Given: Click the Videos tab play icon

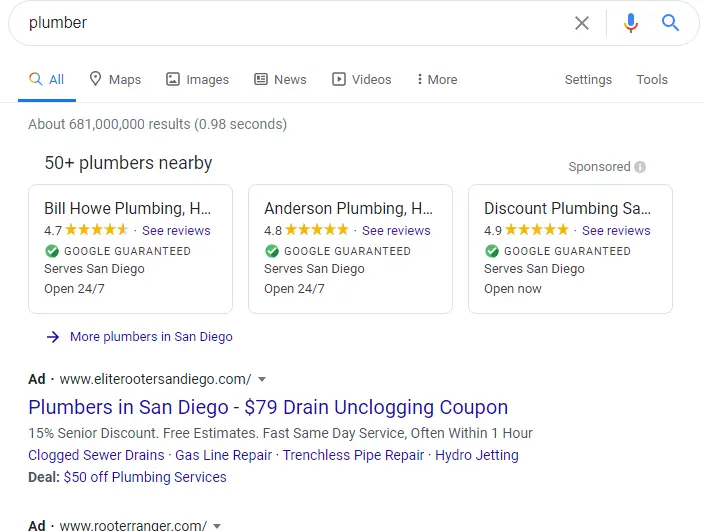Looking at the screenshot, I should tap(339, 79).
